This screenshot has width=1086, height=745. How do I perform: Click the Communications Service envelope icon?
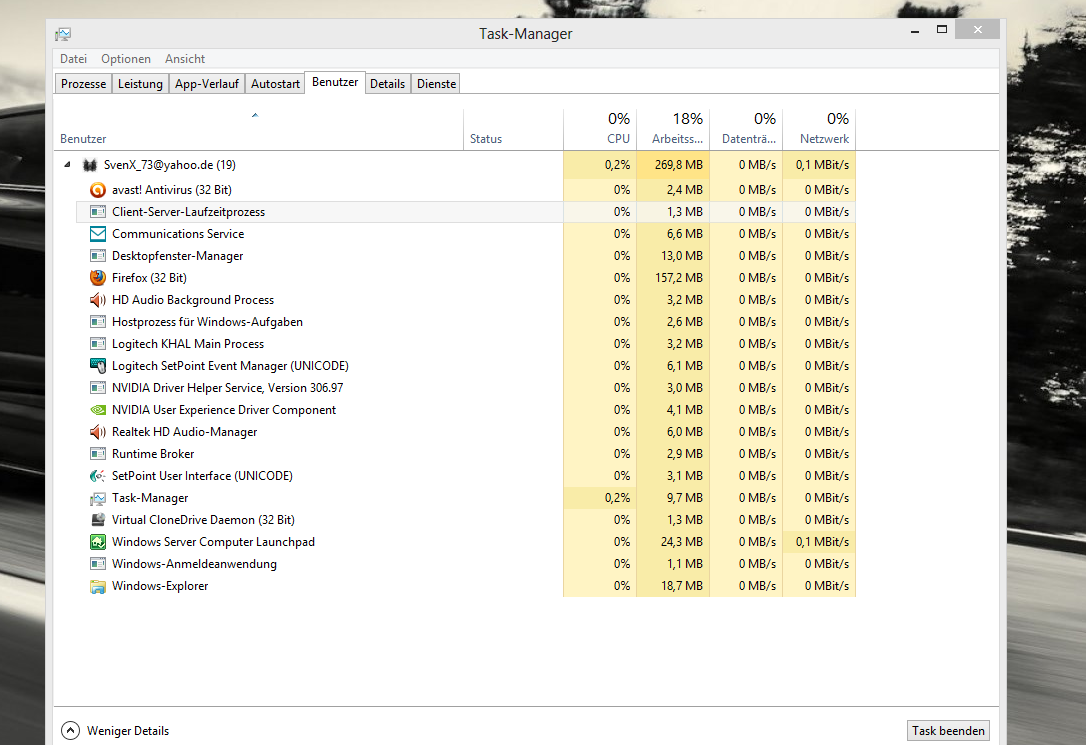coord(98,234)
